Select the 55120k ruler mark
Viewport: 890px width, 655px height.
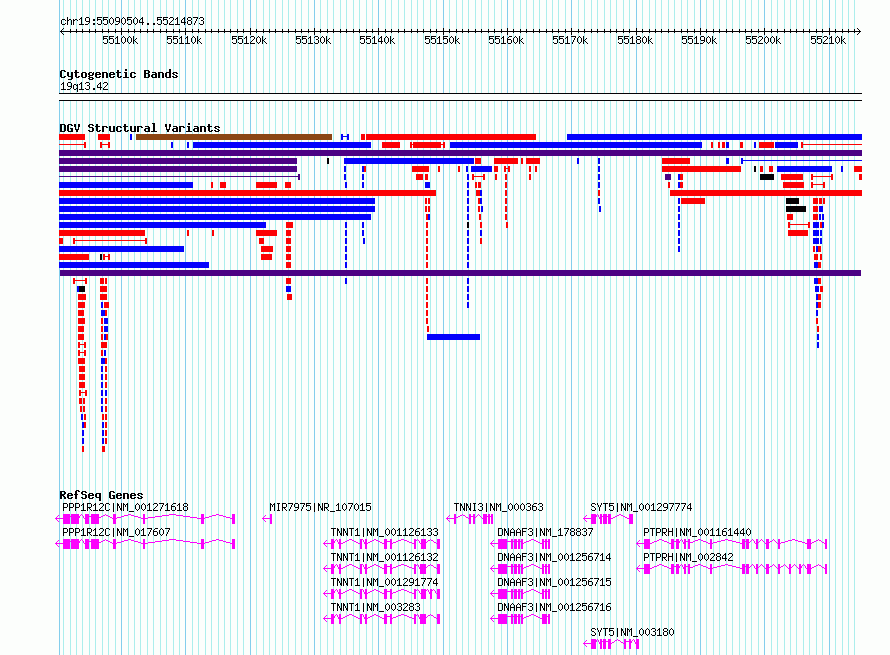pyautogui.click(x=249, y=40)
